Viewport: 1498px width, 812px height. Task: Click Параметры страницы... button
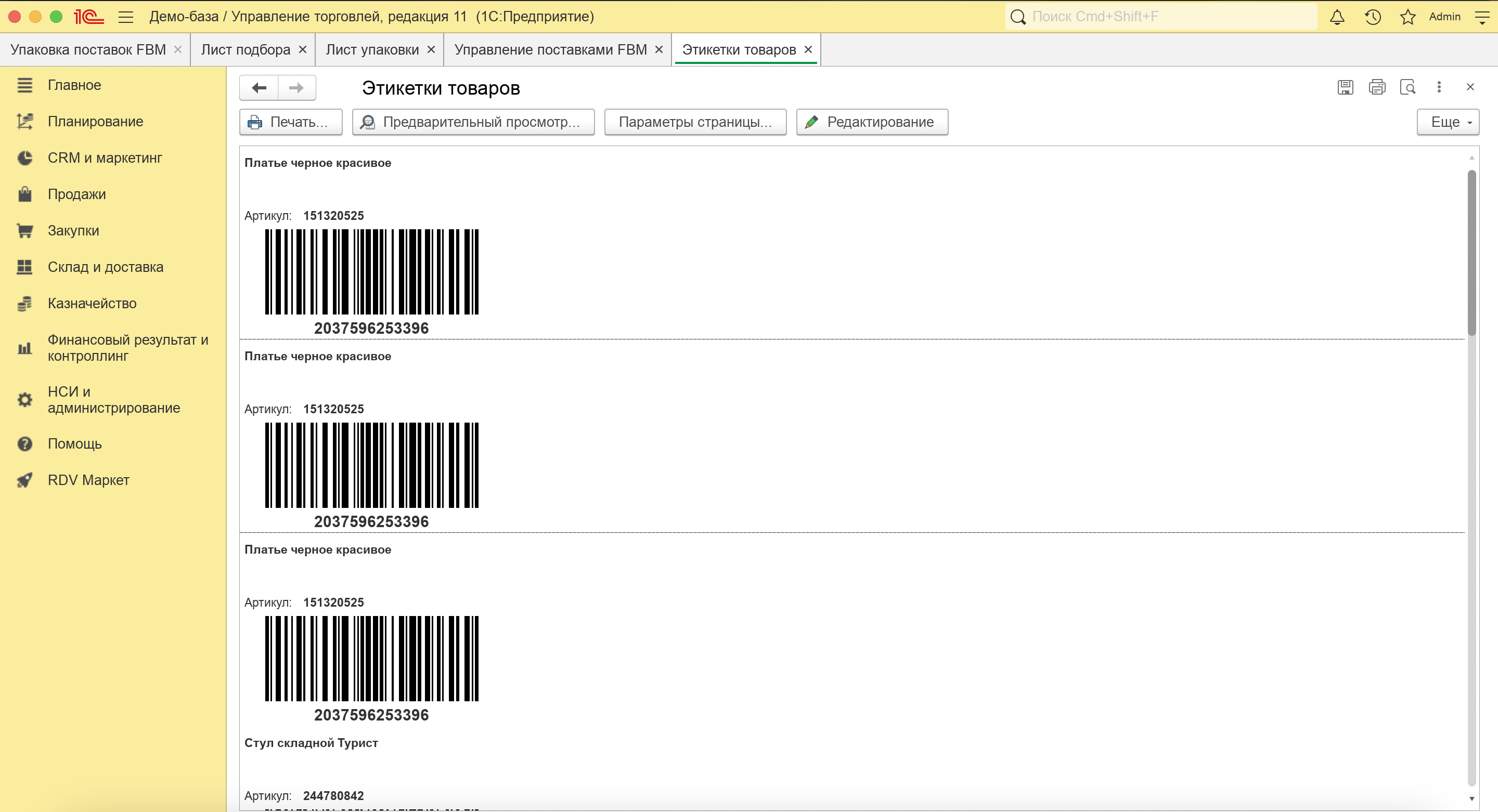pos(695,122)
